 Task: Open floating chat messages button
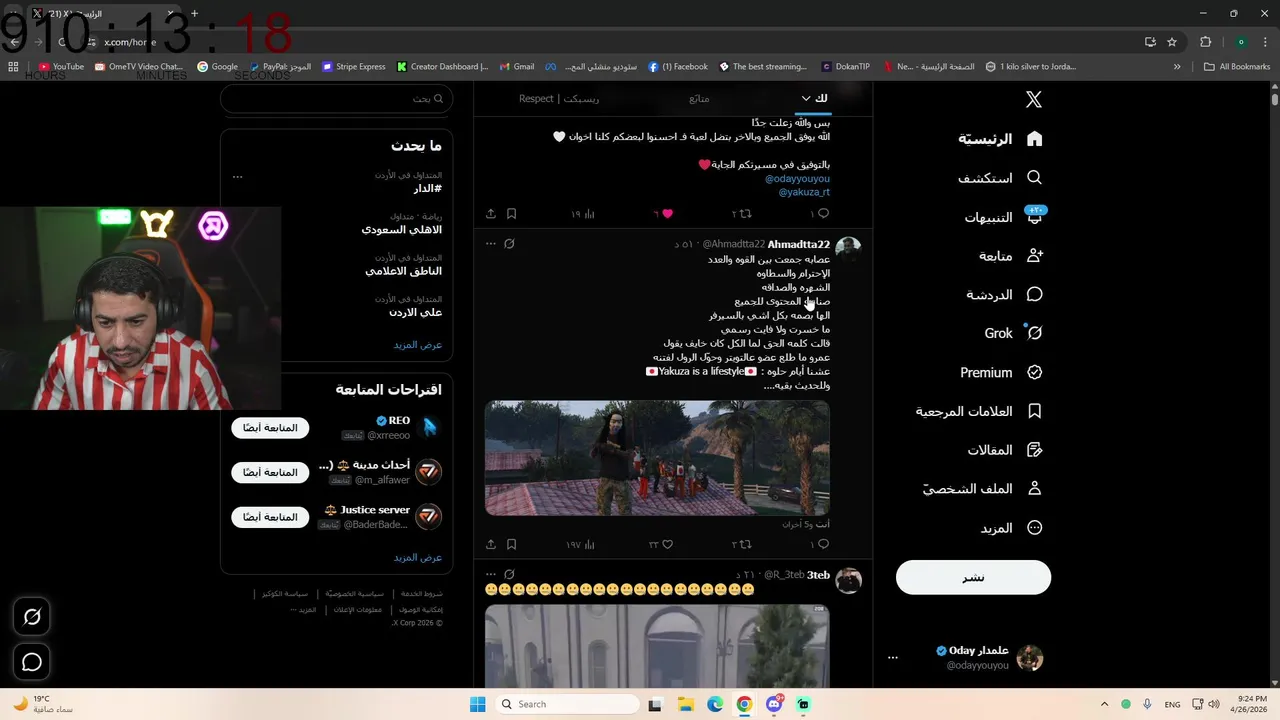pyautogui.click(x=32, y=662)
